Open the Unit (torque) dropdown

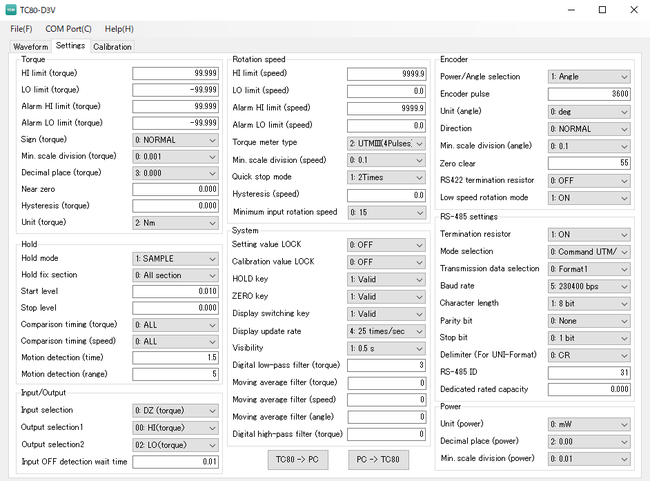[x=175, y=222]
